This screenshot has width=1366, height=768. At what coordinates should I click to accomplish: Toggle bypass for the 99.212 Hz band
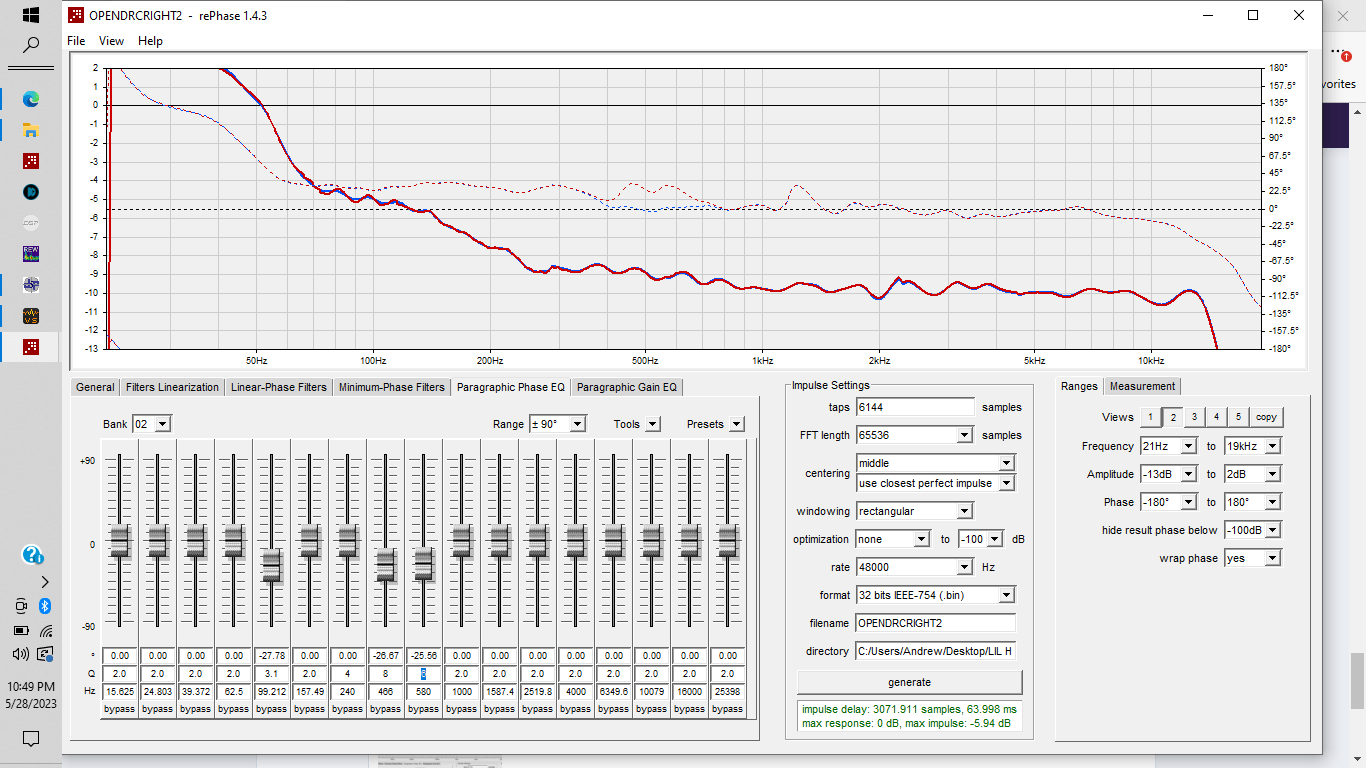click(x=271, y=709)
